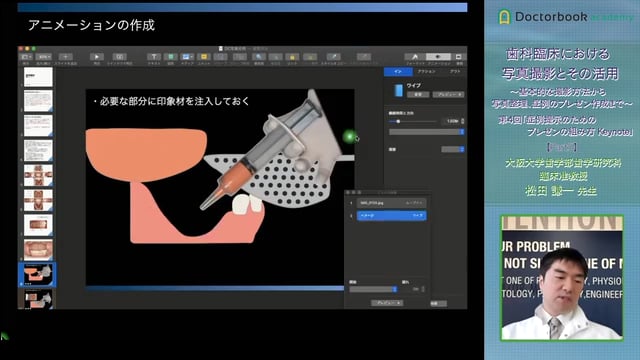Select slide 7 thumbnail in navigator

[38, 225]
